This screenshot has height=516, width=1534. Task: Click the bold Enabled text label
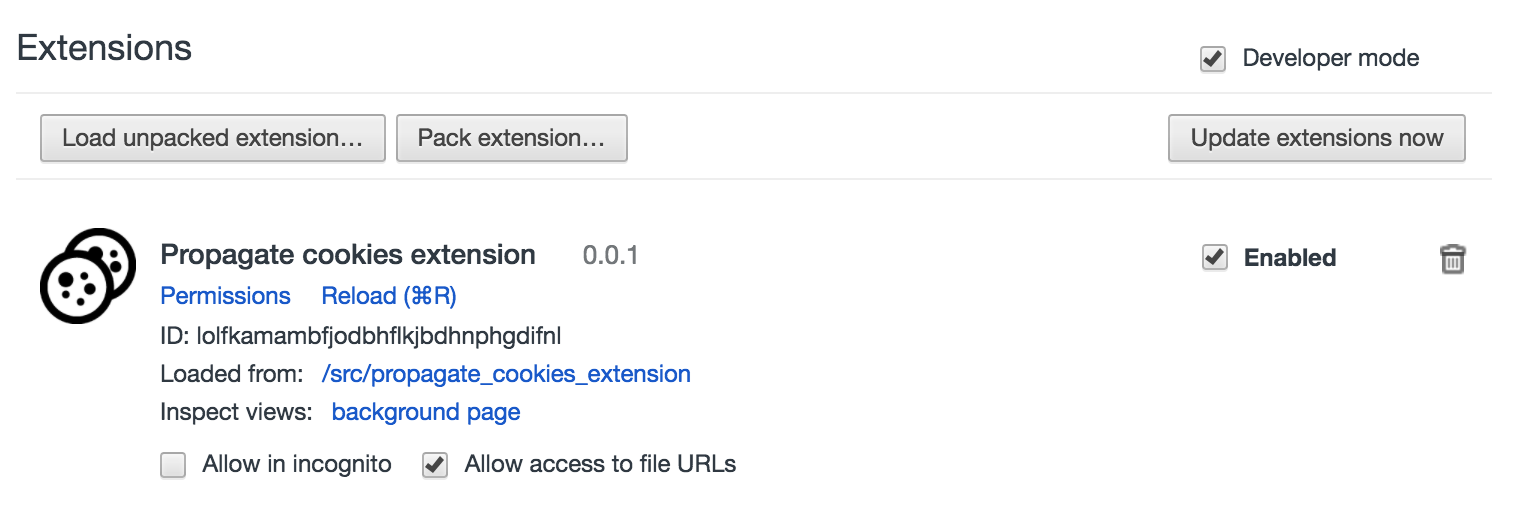1290,258
